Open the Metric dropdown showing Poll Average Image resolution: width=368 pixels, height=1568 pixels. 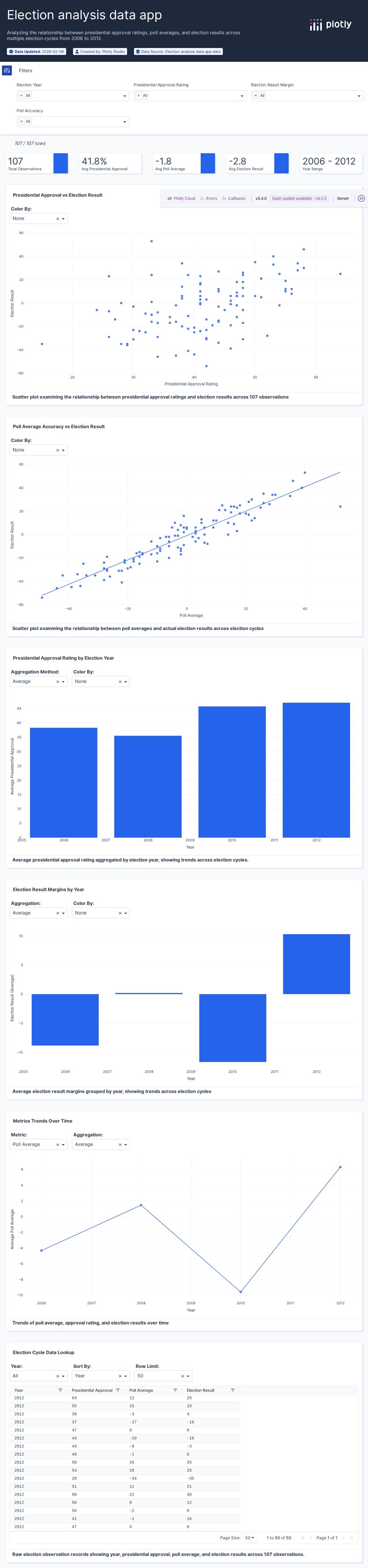click(x=63, y=1145)
